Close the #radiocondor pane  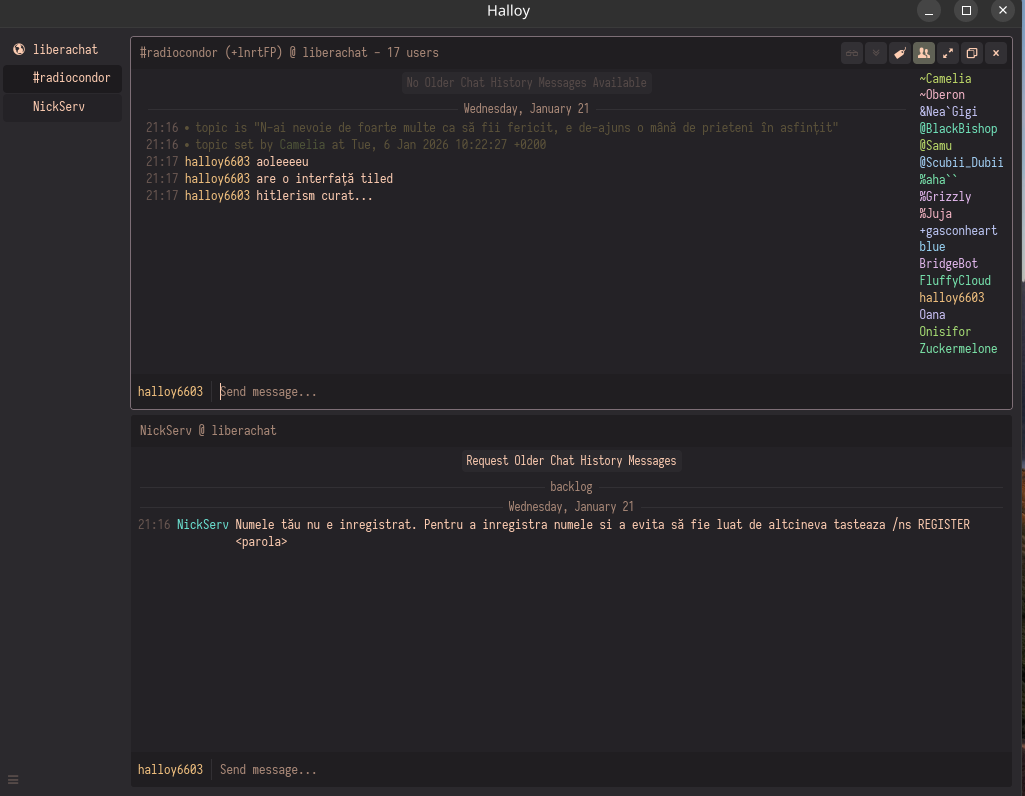(996, 53)
